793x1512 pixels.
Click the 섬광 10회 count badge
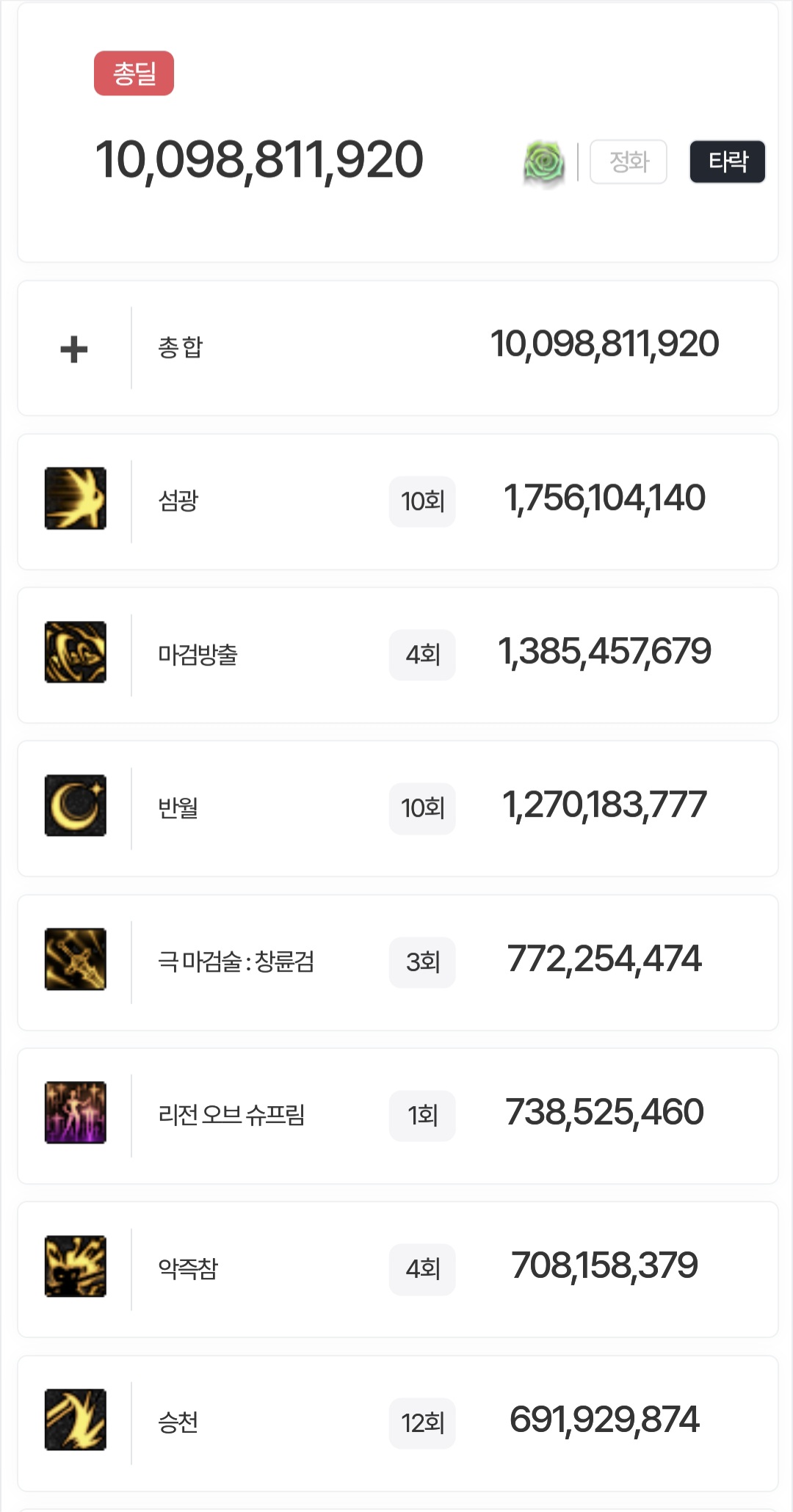[422, 502]
